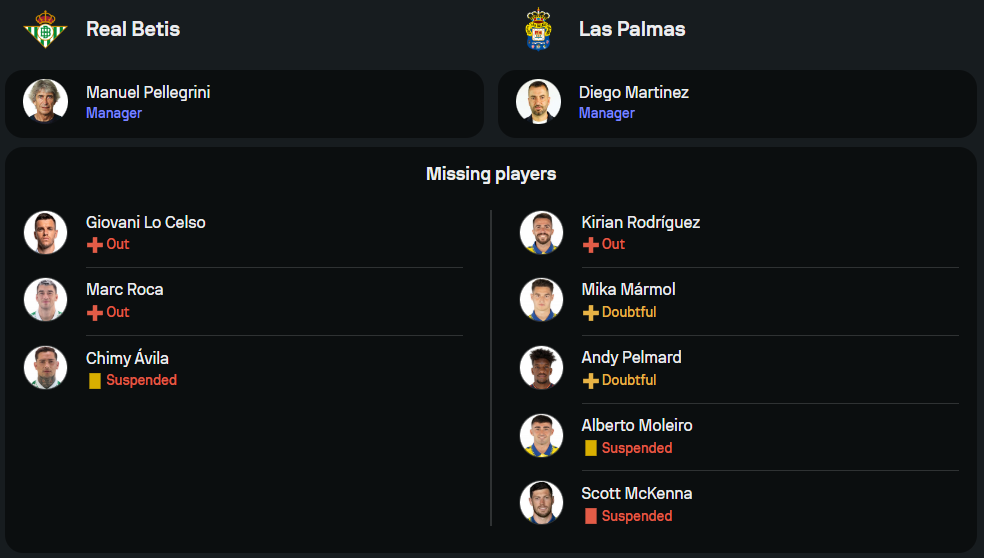Click the Real Betis club crest
Screen dimensions: 984x558
tap(44, 29)
